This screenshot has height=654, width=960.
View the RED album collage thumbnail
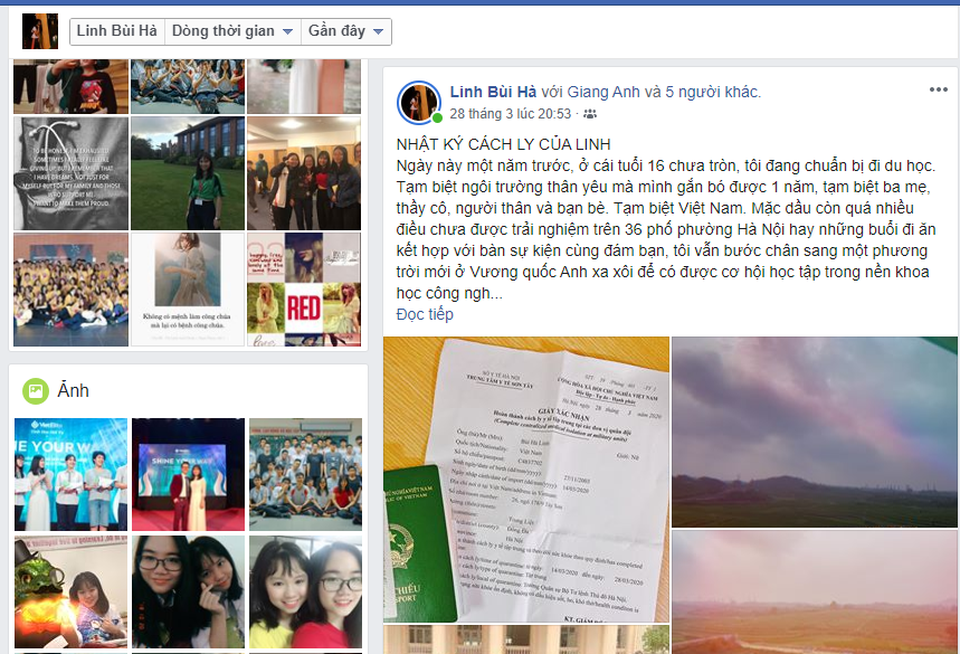(304, 290)
